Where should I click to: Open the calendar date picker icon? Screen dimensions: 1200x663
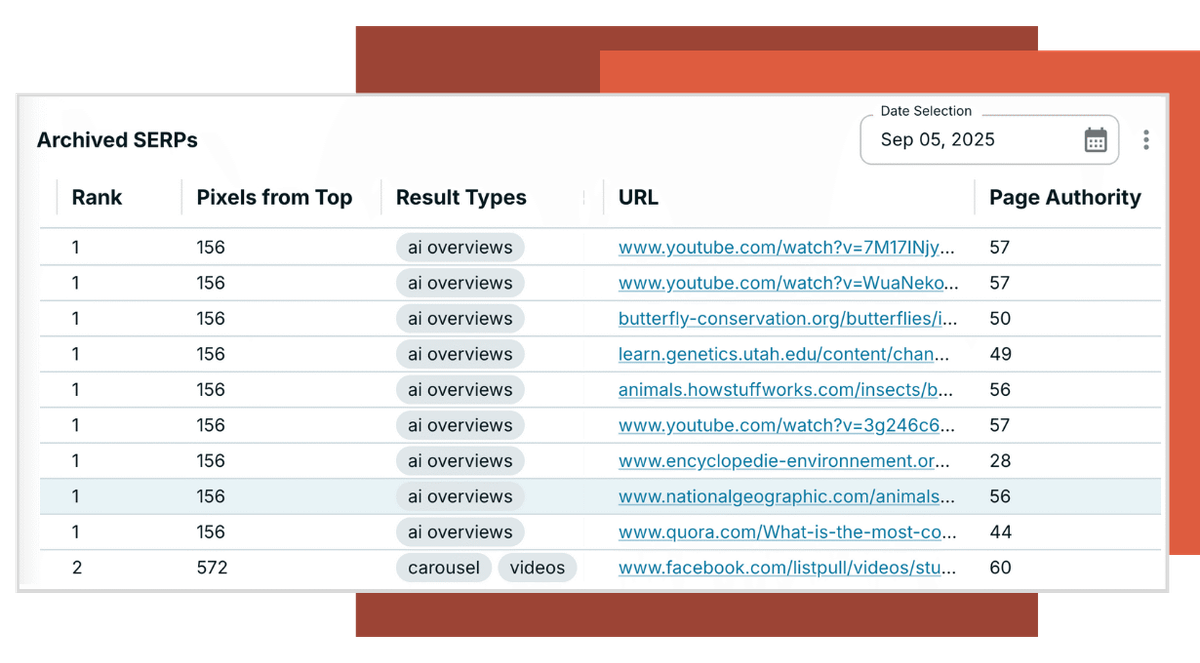point(1096,140)
